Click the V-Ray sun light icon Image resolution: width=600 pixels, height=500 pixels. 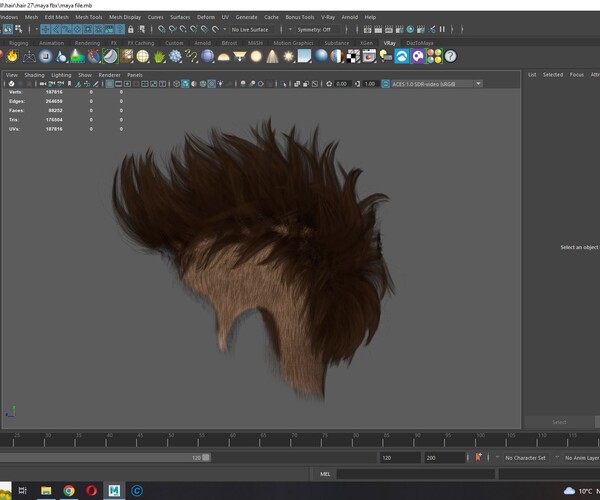(x=288, y=57)
